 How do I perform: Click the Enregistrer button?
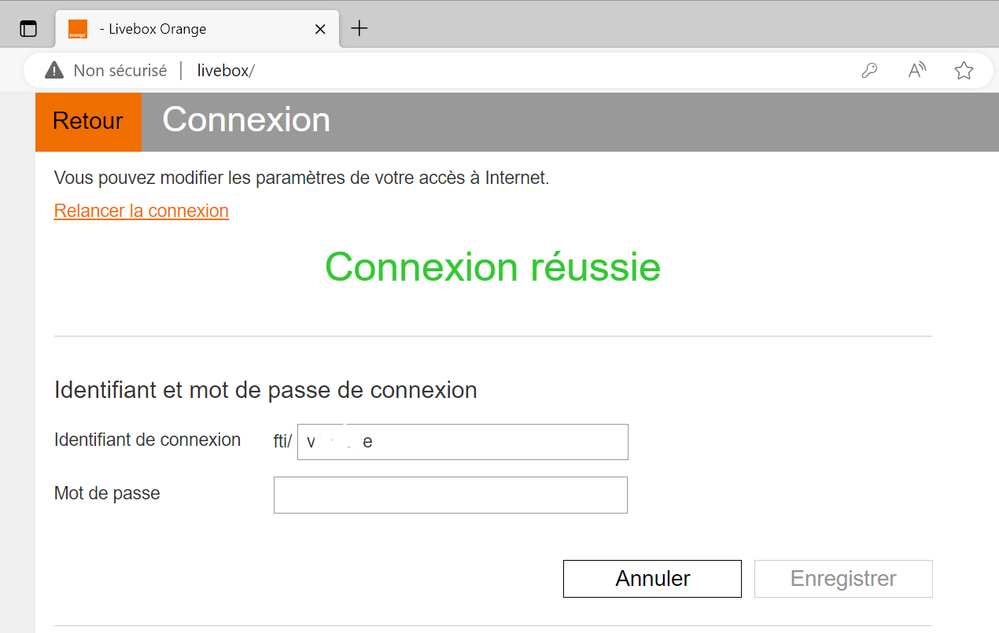pos(843,578)
